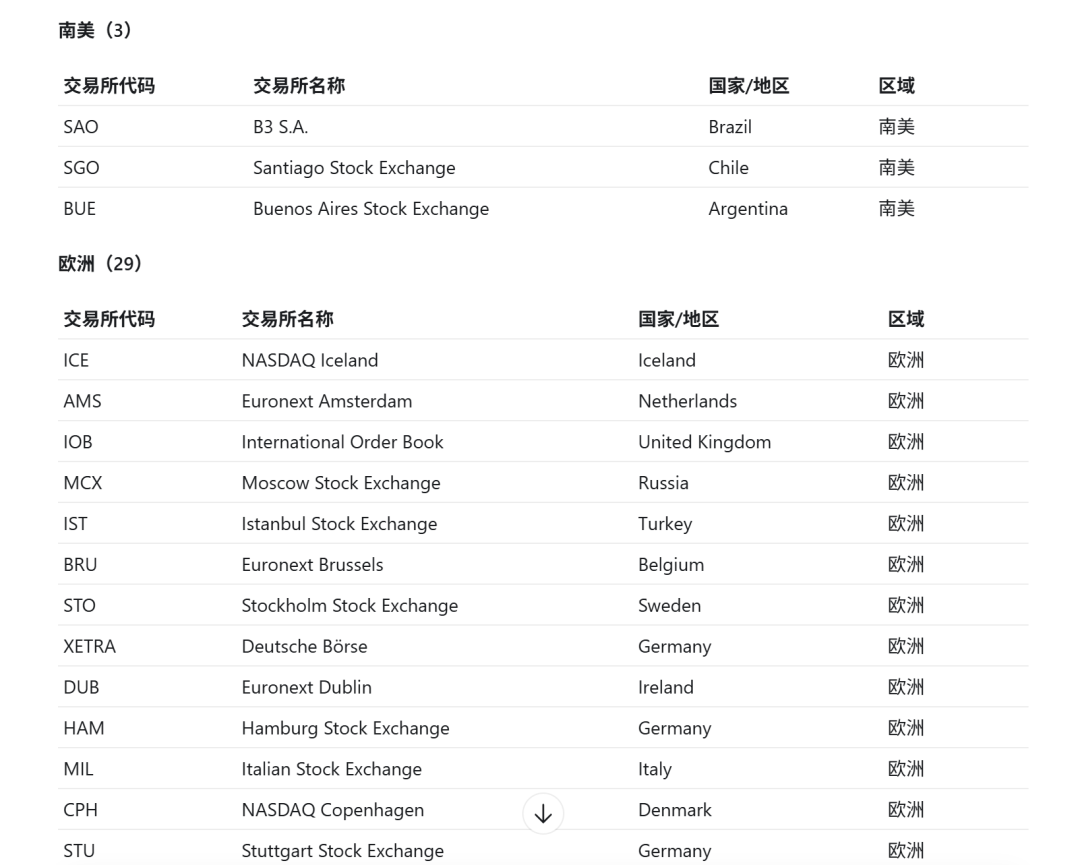Image resolution: width=1080 pixels, height=865 pixels.
Task: Click the SGO exchange code cell
Action: click(81, 167)
